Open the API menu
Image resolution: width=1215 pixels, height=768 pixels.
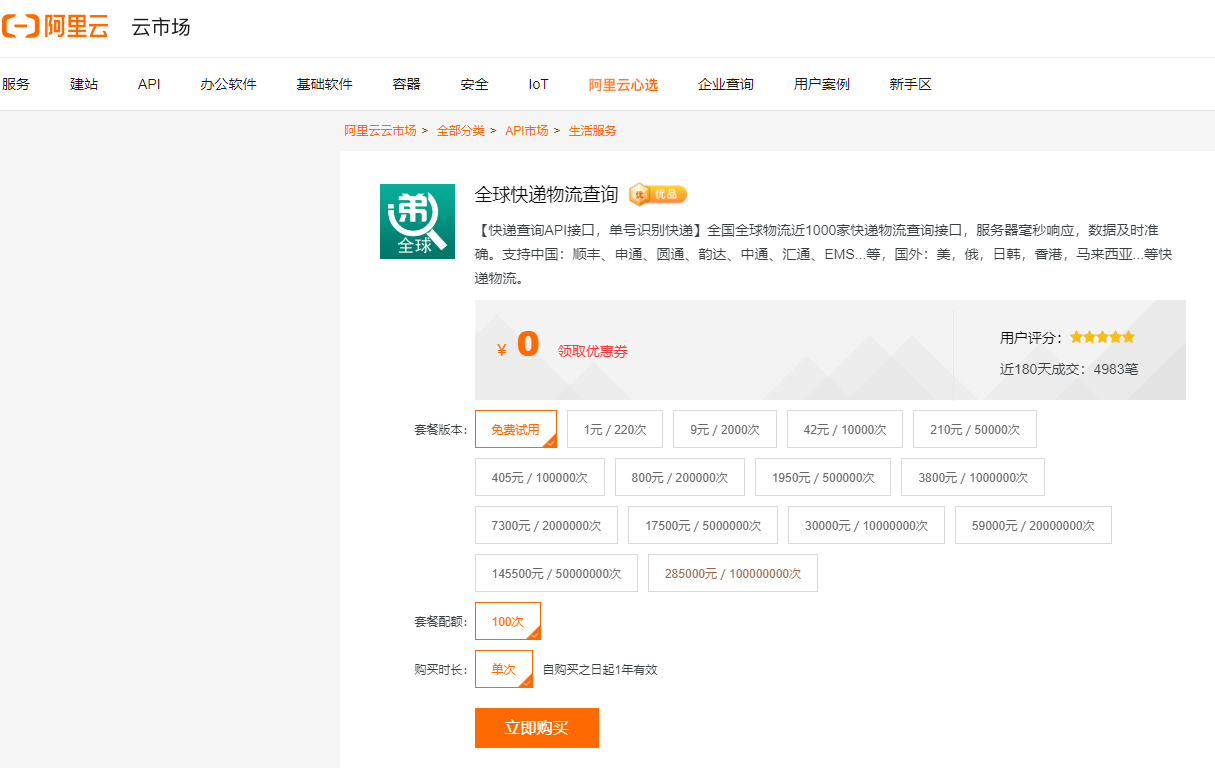click(x=149, y=84)
